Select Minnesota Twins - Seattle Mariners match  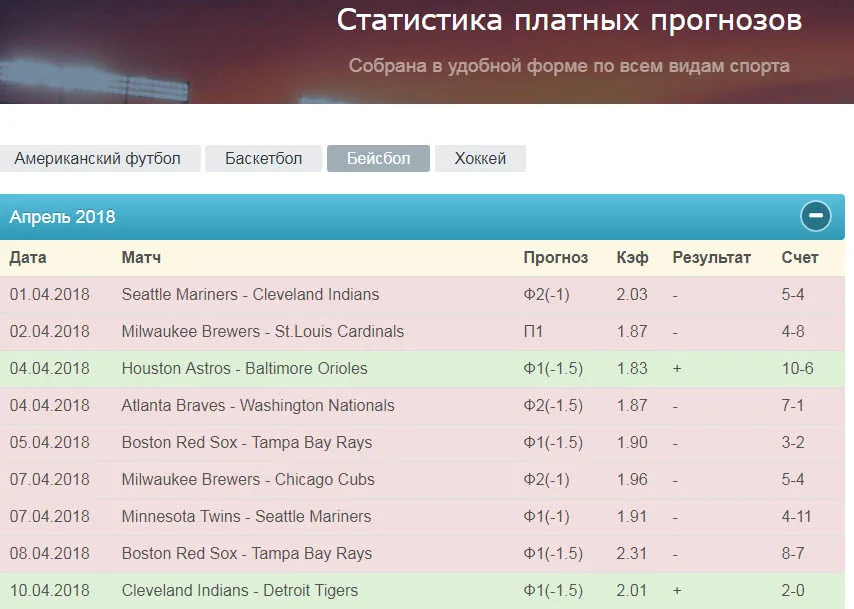246,516
